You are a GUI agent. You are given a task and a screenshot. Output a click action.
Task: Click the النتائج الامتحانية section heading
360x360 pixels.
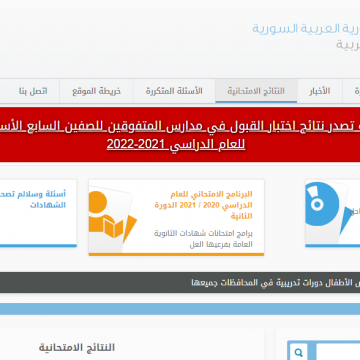coord(77,348)
